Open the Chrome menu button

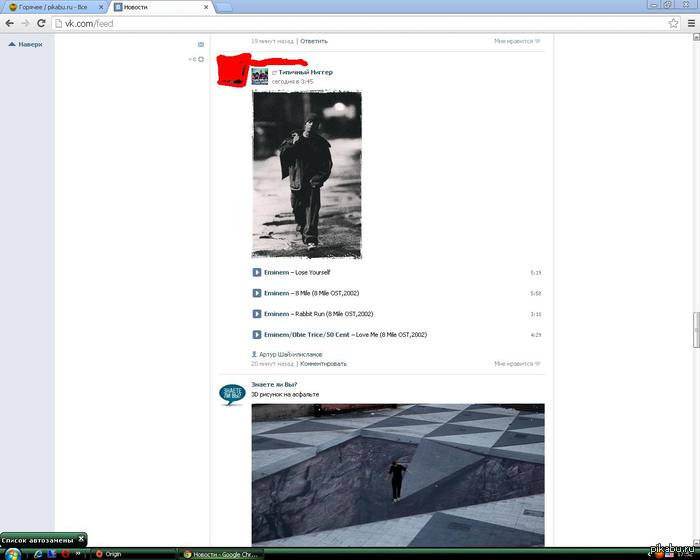pos(689,23)
